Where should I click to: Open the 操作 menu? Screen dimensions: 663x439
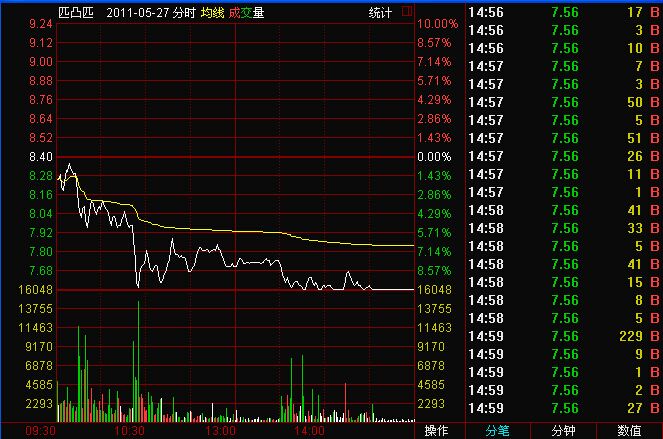pyautogui.click(x=437, y=431)
